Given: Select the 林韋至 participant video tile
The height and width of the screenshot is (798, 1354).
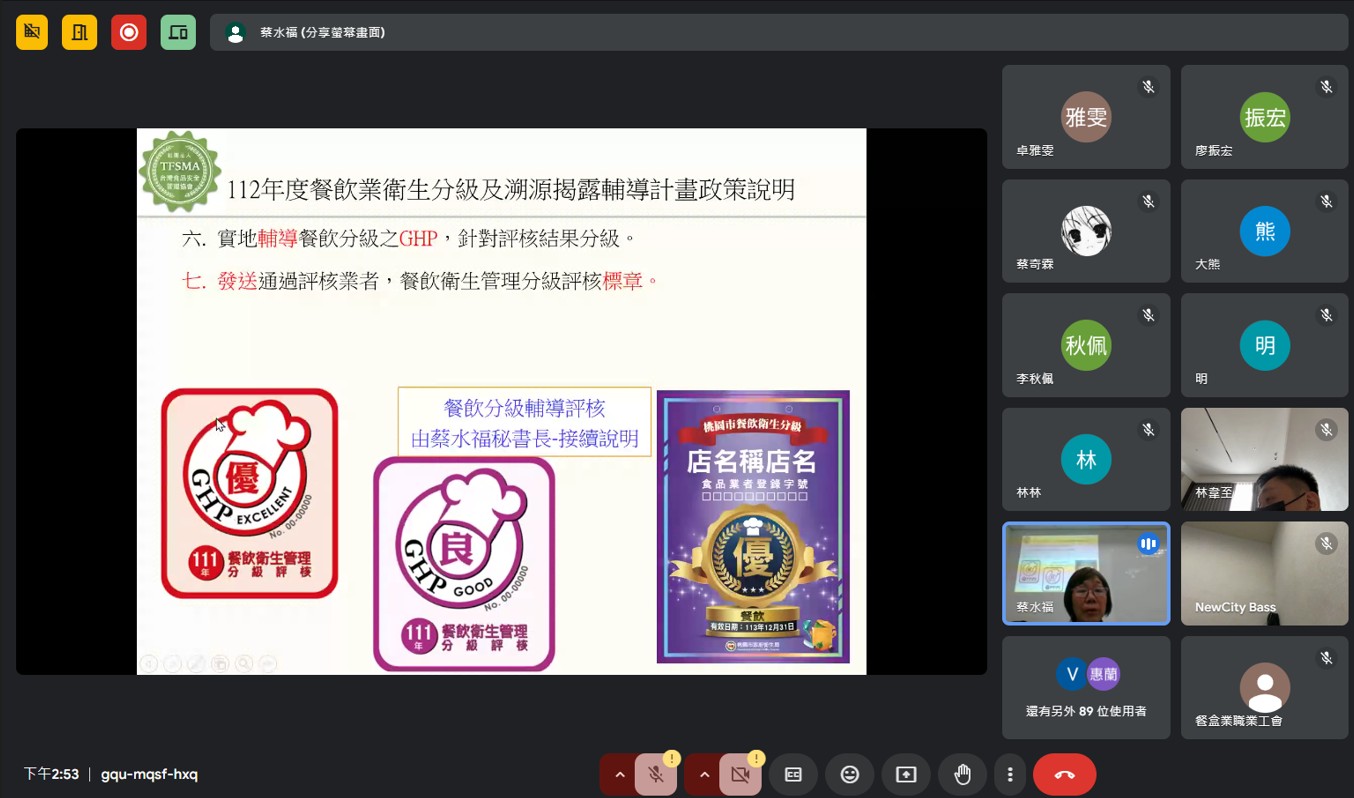Looking at the screenshot, I should pyautogui.click(x=1264, y=459).
